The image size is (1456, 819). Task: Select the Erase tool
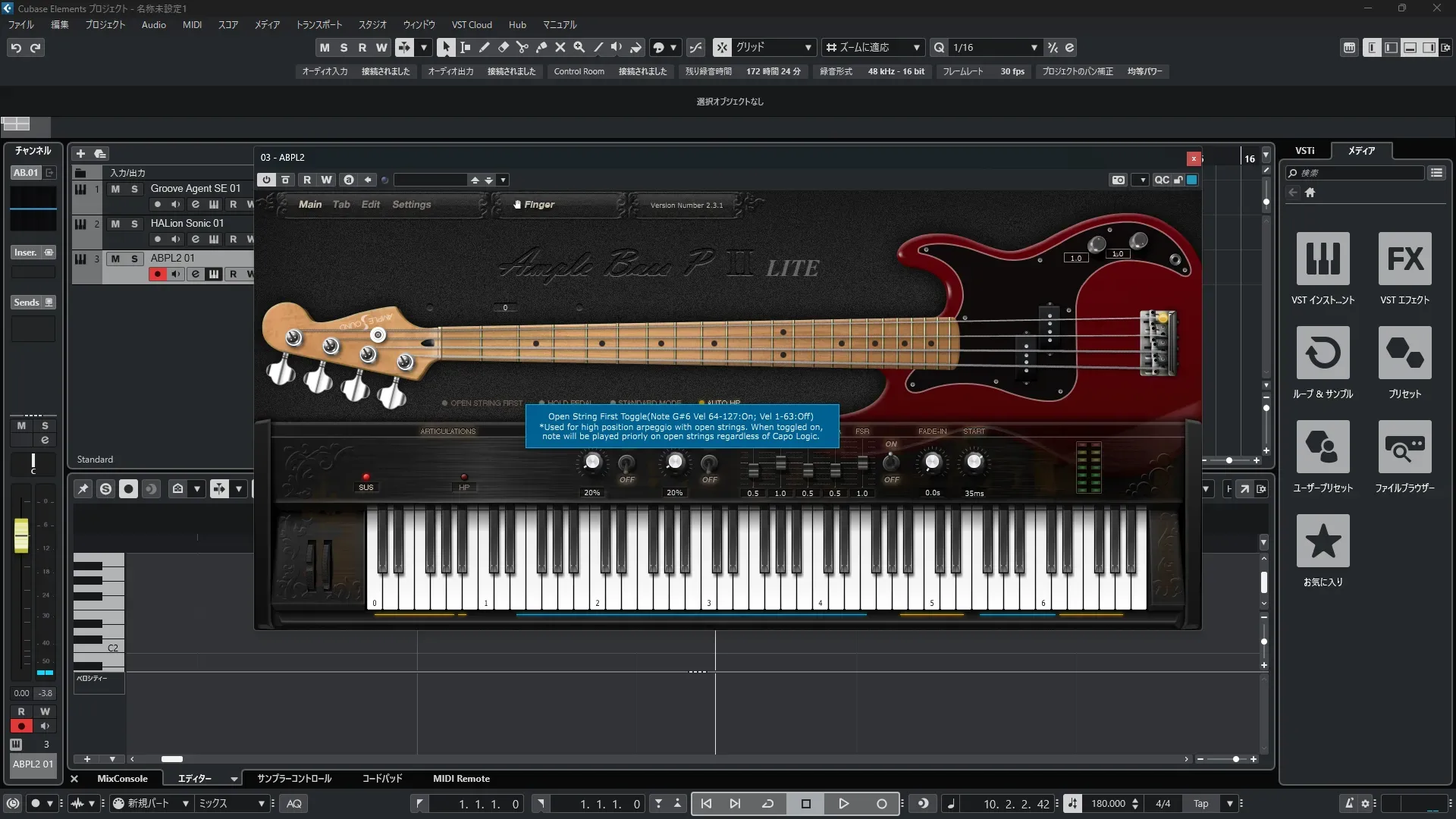[503, 47]
